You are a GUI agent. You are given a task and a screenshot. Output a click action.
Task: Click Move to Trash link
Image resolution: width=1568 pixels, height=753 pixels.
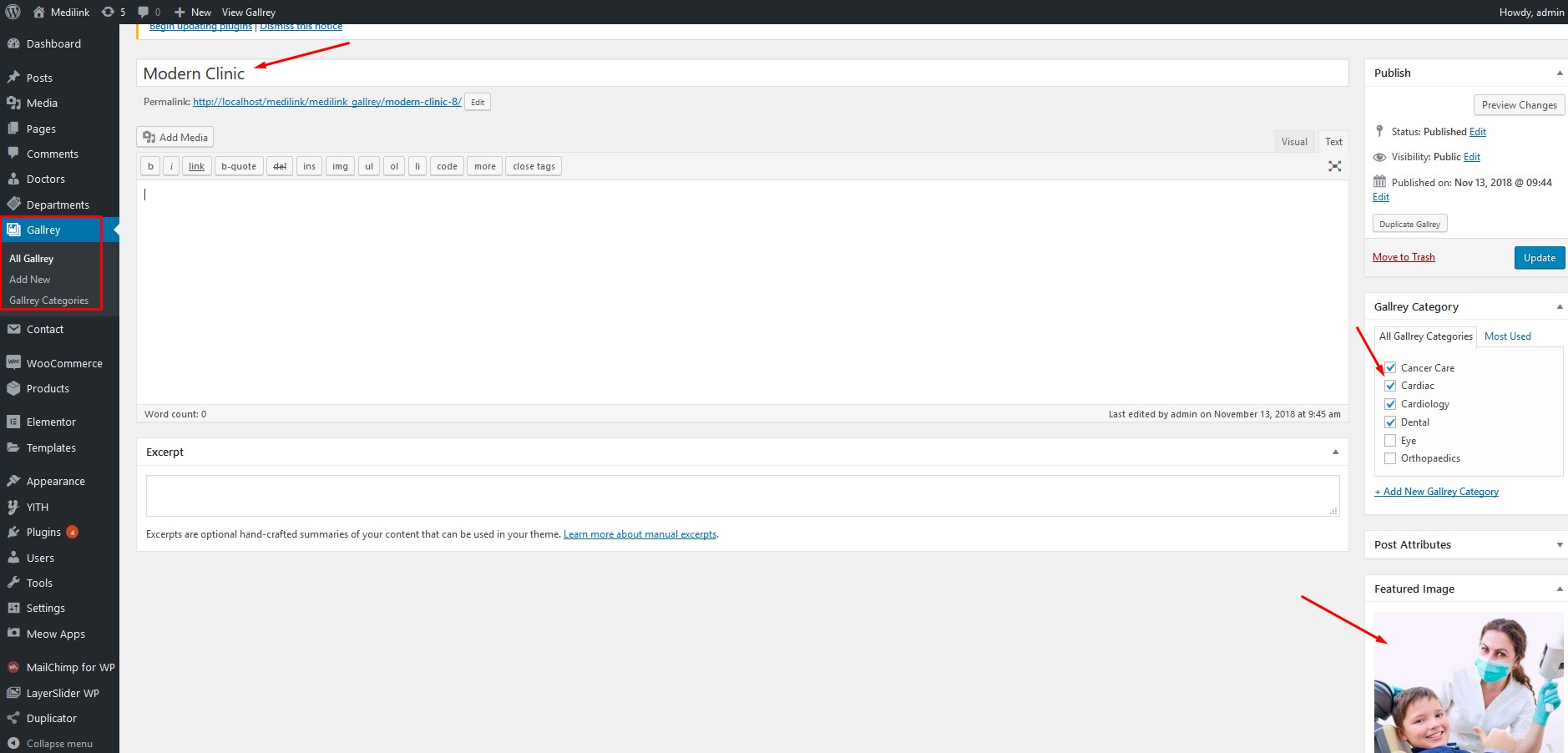pos(1404,257)
